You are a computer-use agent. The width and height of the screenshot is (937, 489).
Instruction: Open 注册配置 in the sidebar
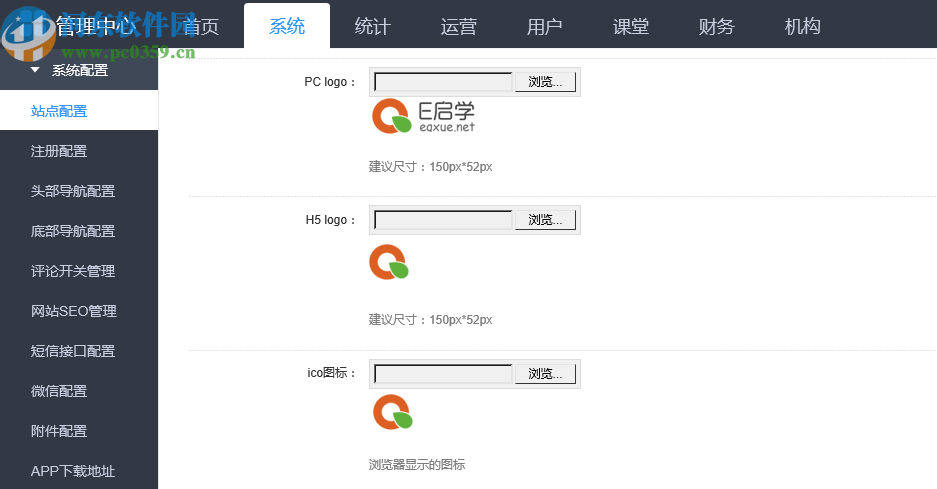(59, 151)
